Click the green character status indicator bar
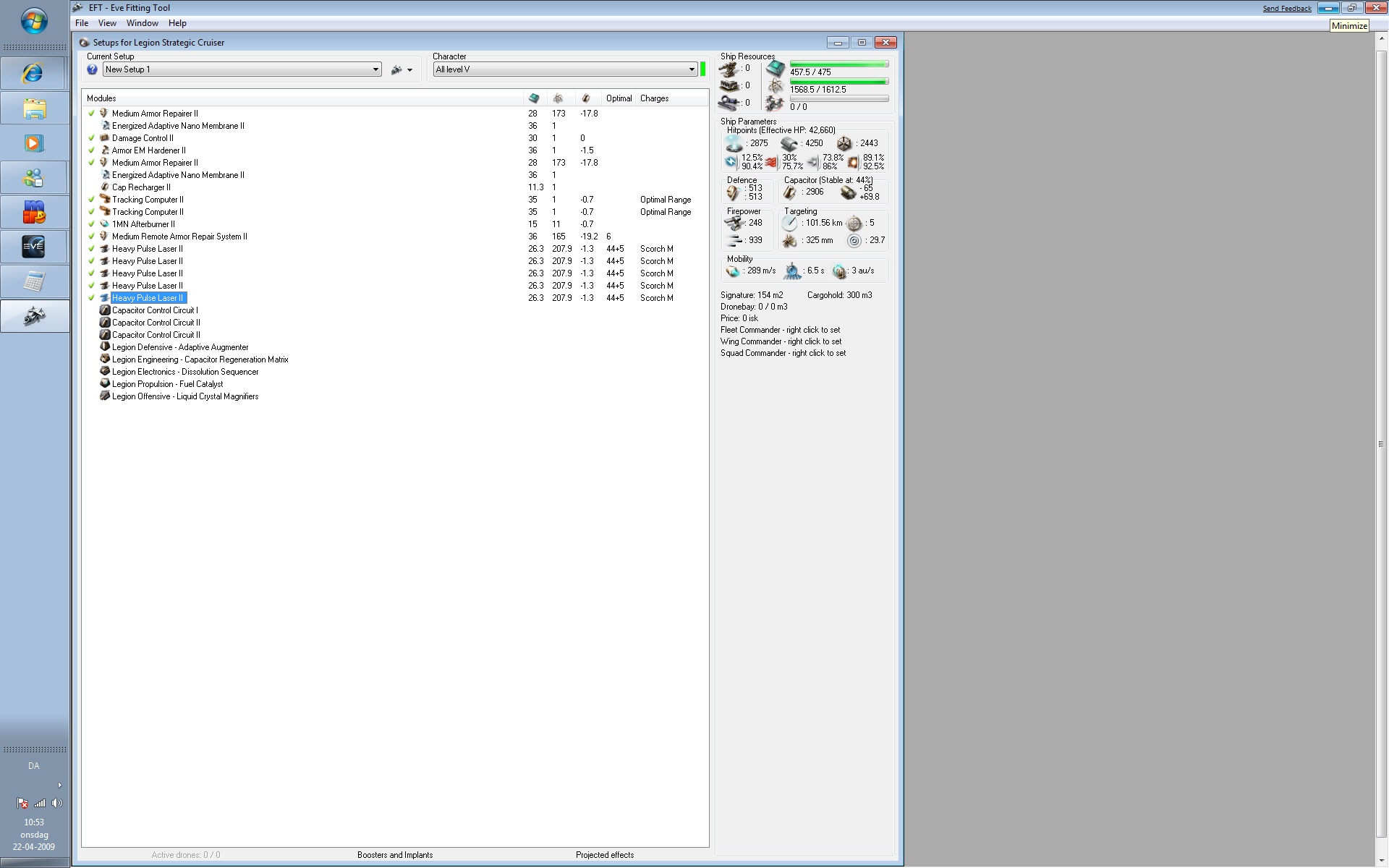The width and height of the screenshot is (1389, 868). 702,69
